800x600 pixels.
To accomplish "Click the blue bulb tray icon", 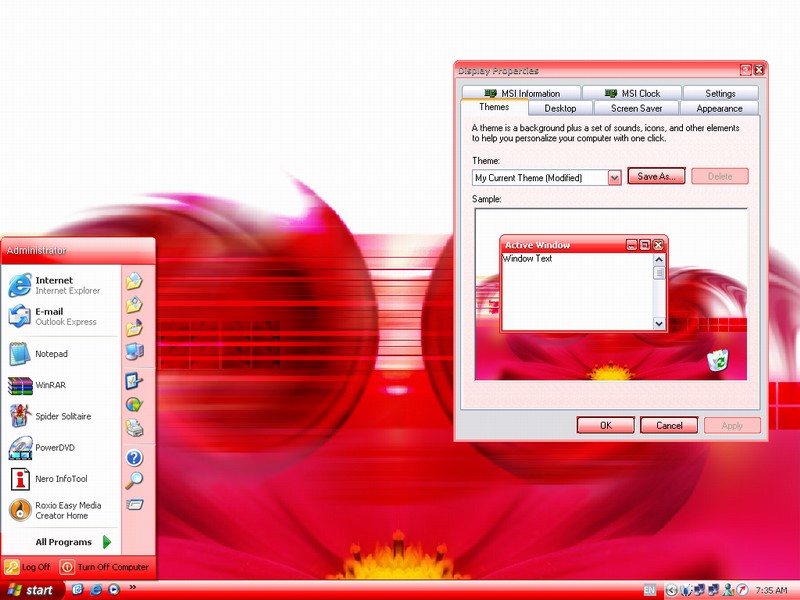I will [x=686, y=590].
